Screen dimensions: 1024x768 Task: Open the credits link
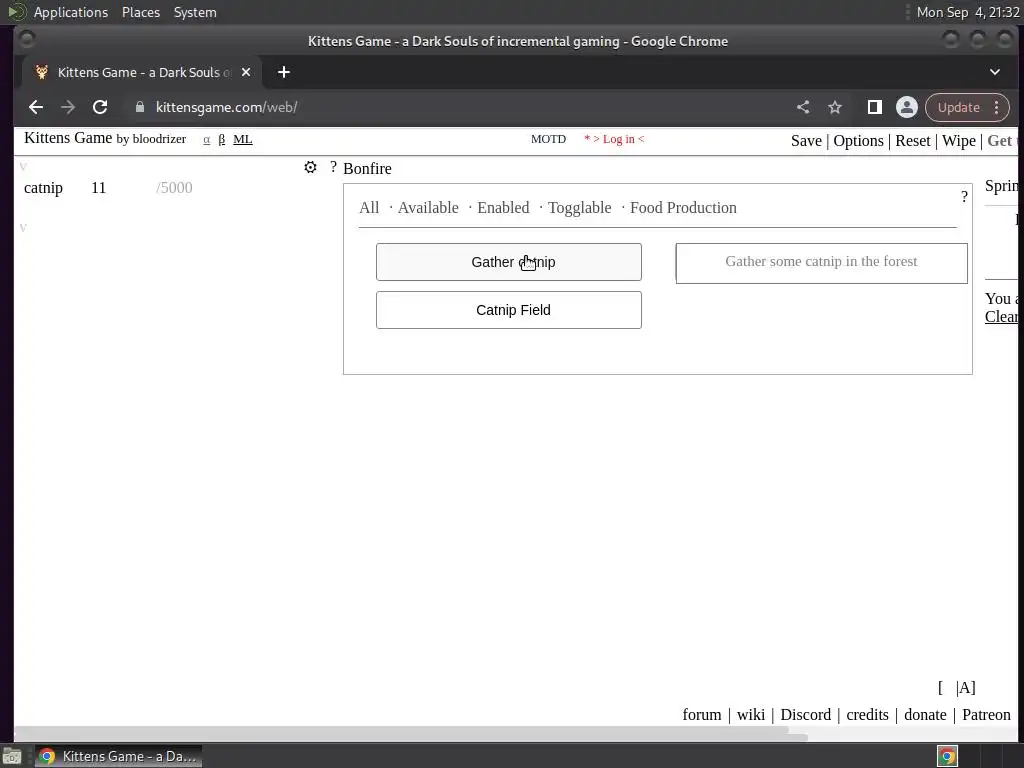click(867, 715)
